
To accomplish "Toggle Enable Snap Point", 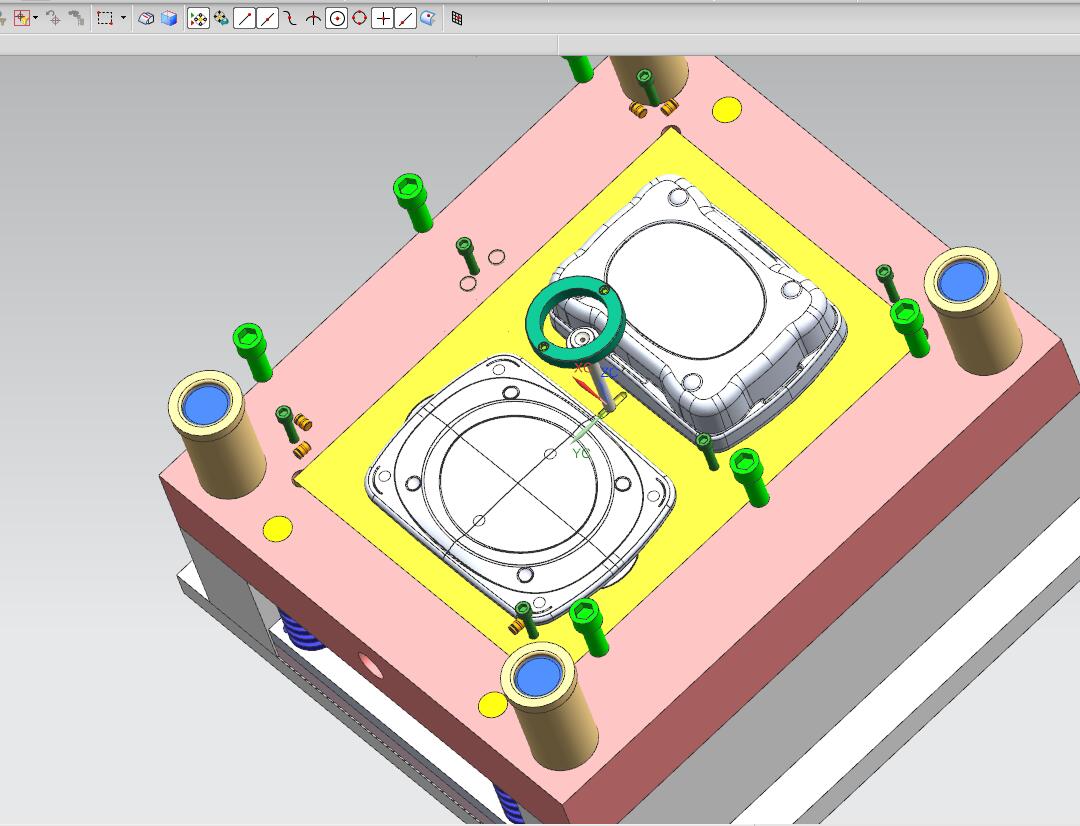I will [198, 19].
